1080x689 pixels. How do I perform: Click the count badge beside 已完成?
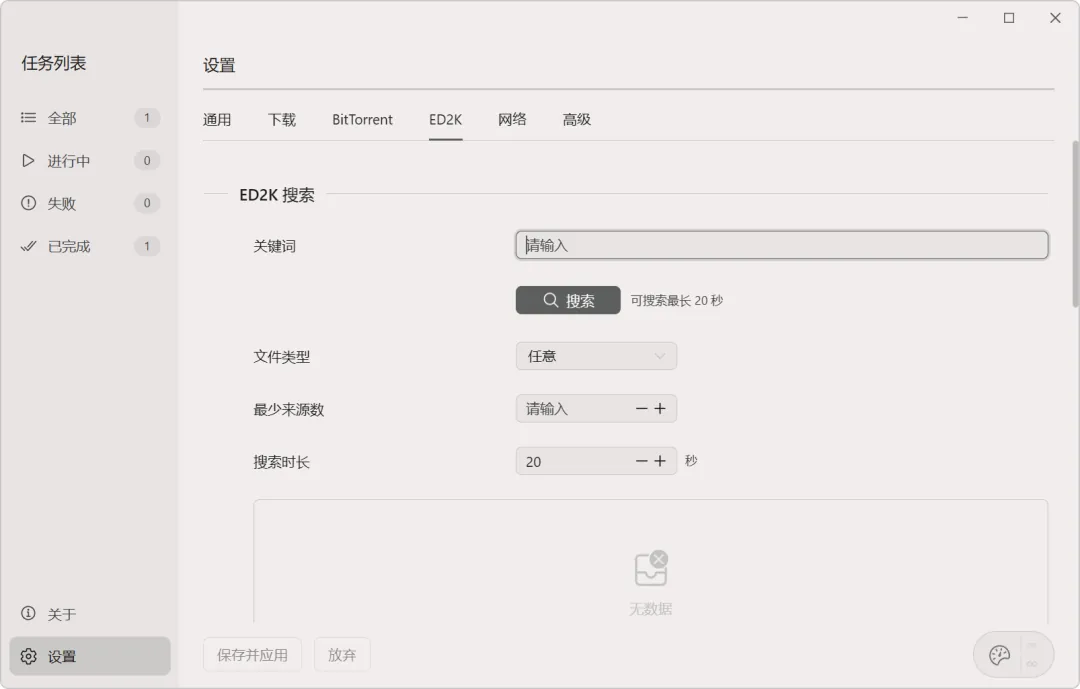[x=147, y=246]
